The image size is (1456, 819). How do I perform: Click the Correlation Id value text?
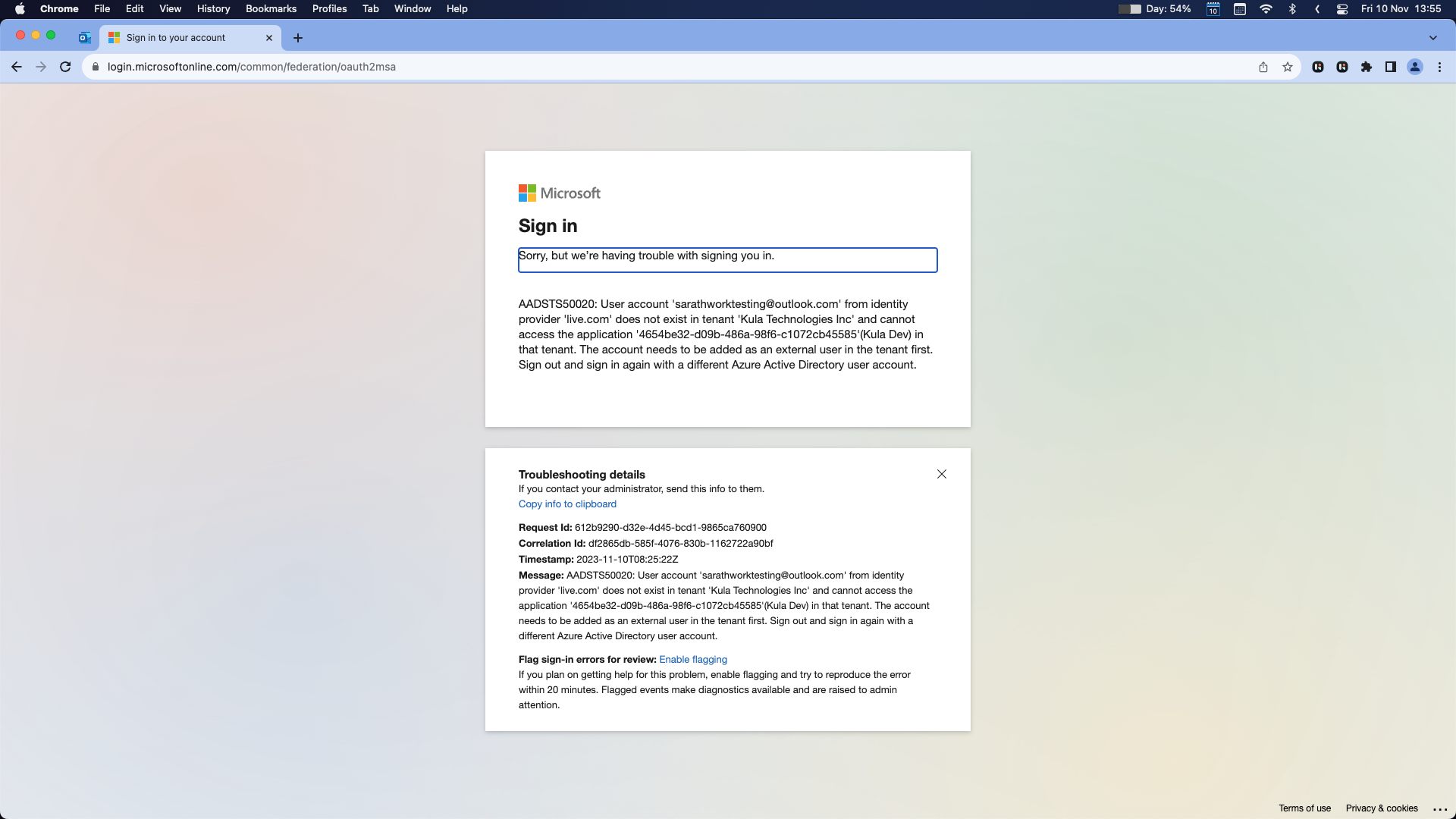pyautogui.click(x=680, y=544)
